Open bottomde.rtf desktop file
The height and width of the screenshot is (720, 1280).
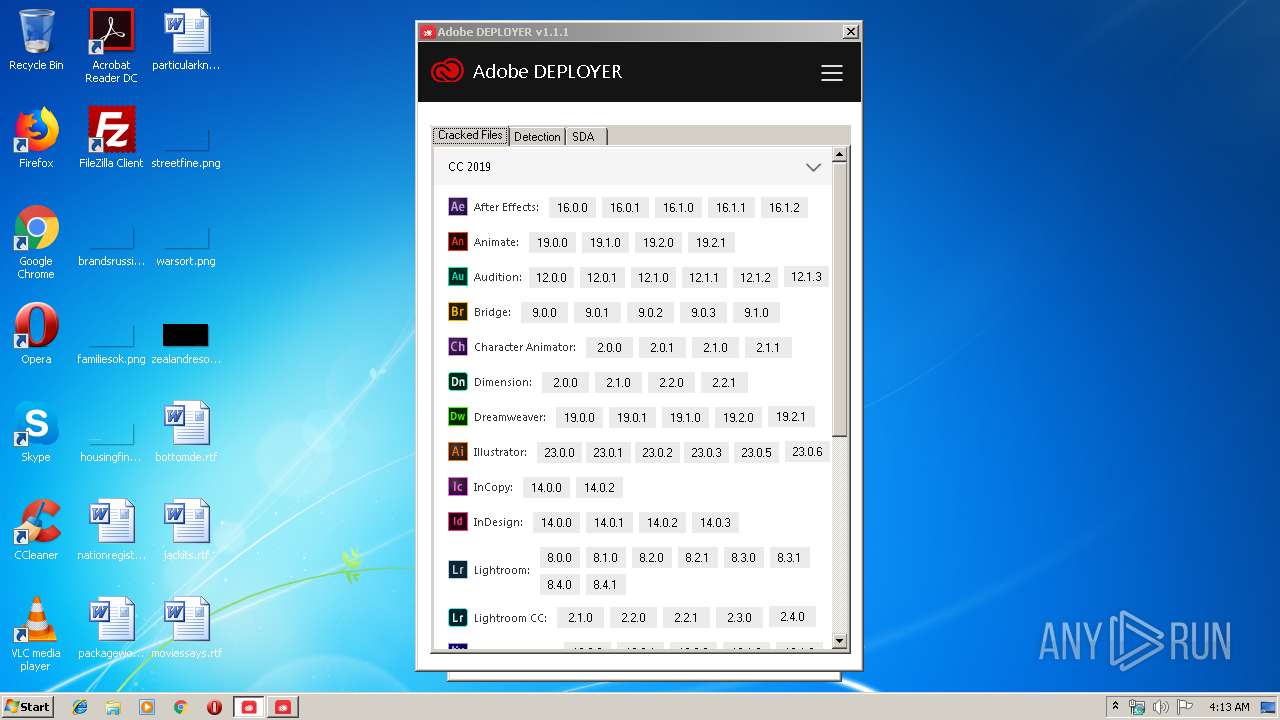pyautogui.click(x=186, y=431)
